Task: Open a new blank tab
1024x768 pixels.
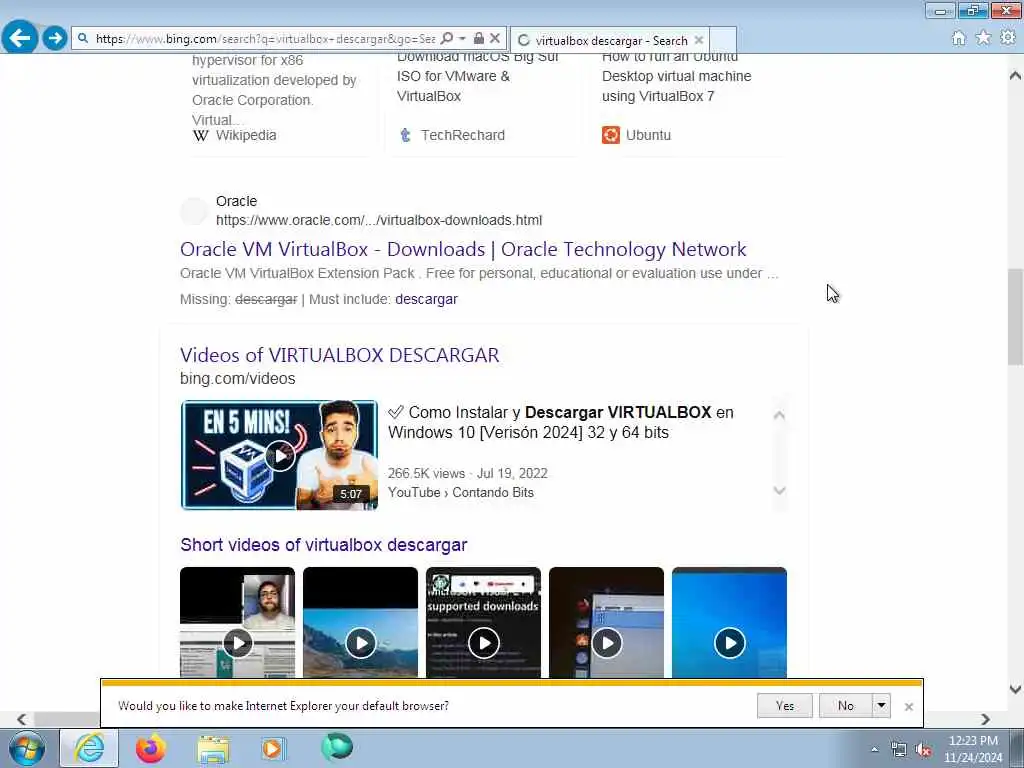Action: (x=723, y=40)
